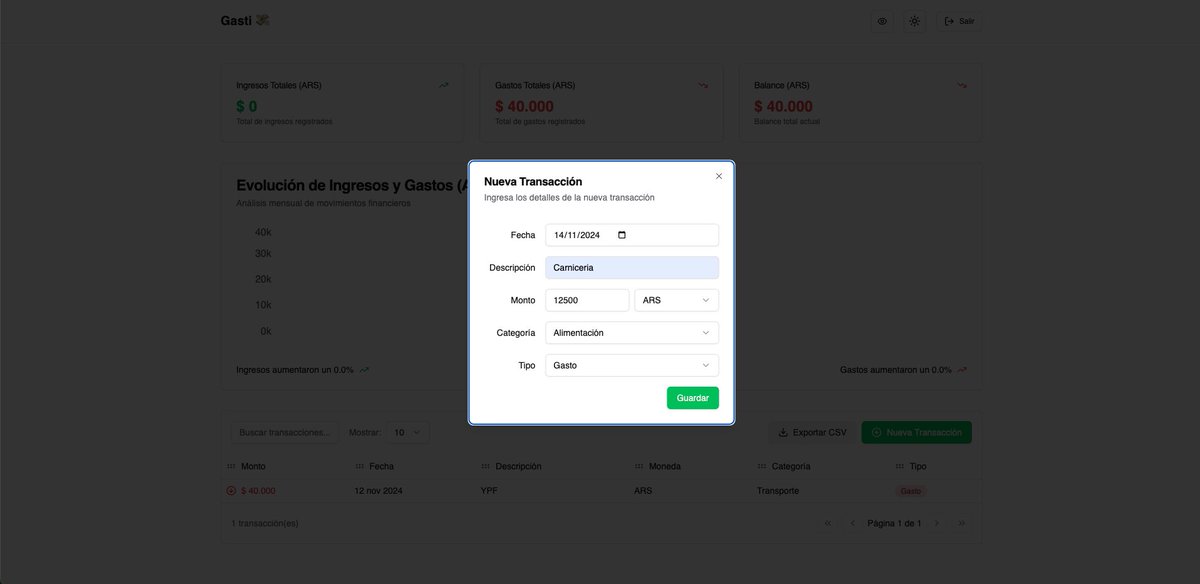The width and height of the screenshot is (1200, 584).
Task: Go to previous page pagination icon
Action: tap(852, 523)
